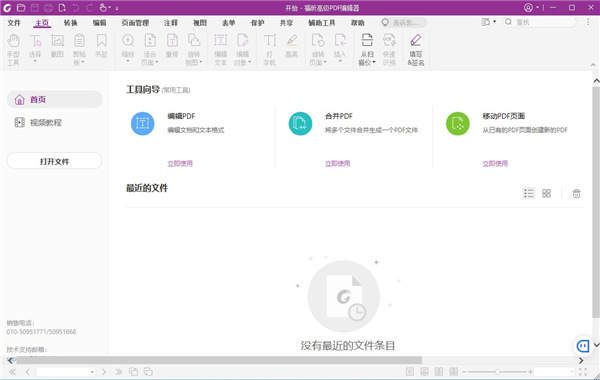The width and height of the screenshot is (600, 380).
Task: Switch to the 编辑 tab
Action: pos(99,23)
